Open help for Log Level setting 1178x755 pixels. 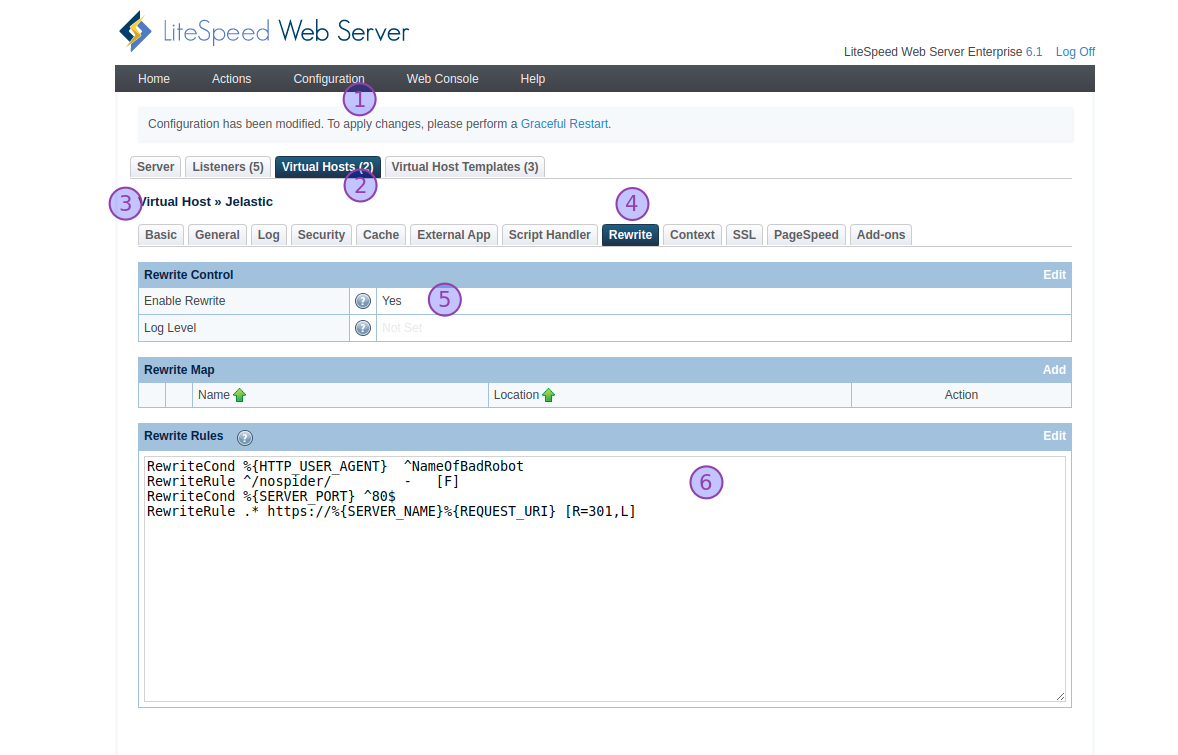[363, 328]
